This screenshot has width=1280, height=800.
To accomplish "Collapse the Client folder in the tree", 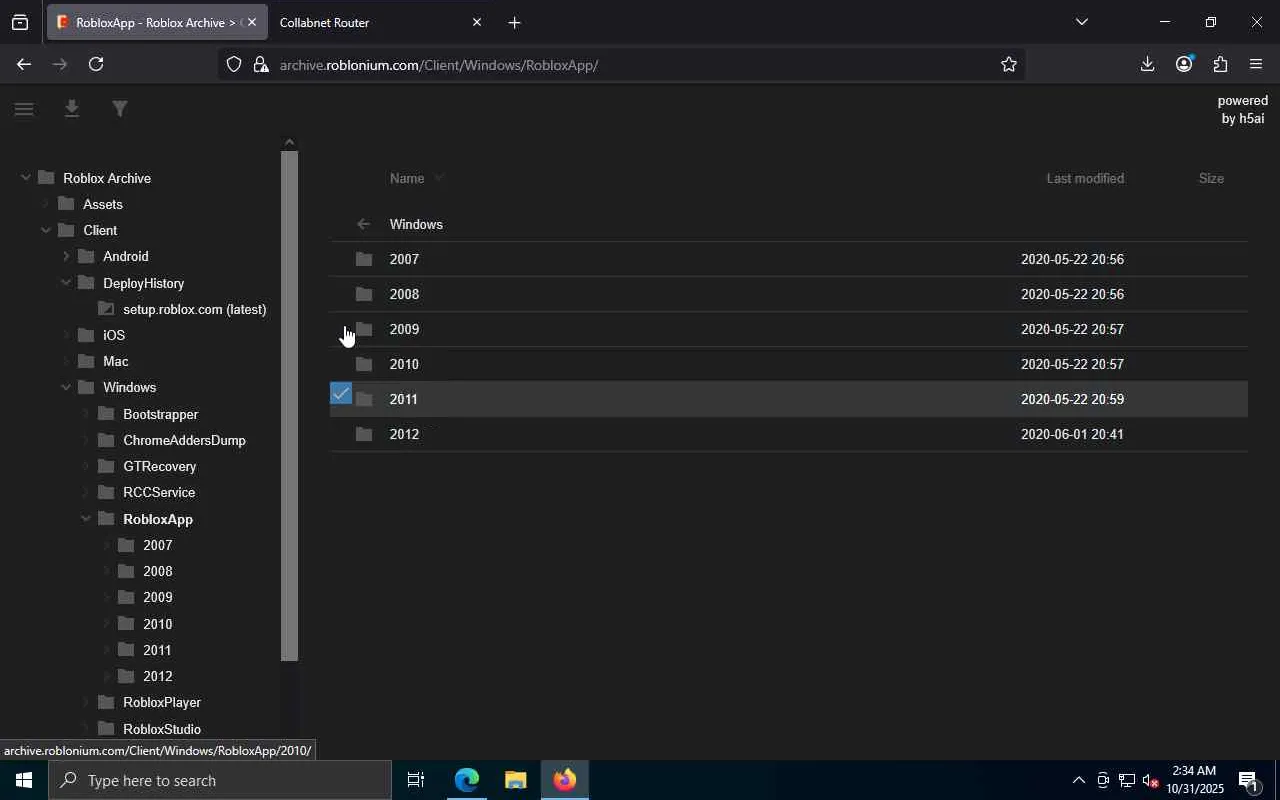I will (46, 230).
